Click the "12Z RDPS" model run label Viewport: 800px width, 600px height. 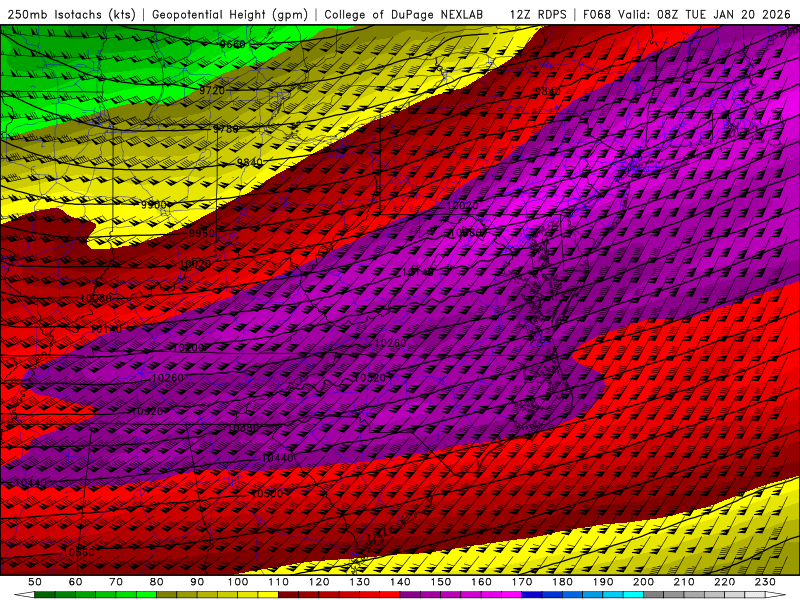(x=538, y=15)
